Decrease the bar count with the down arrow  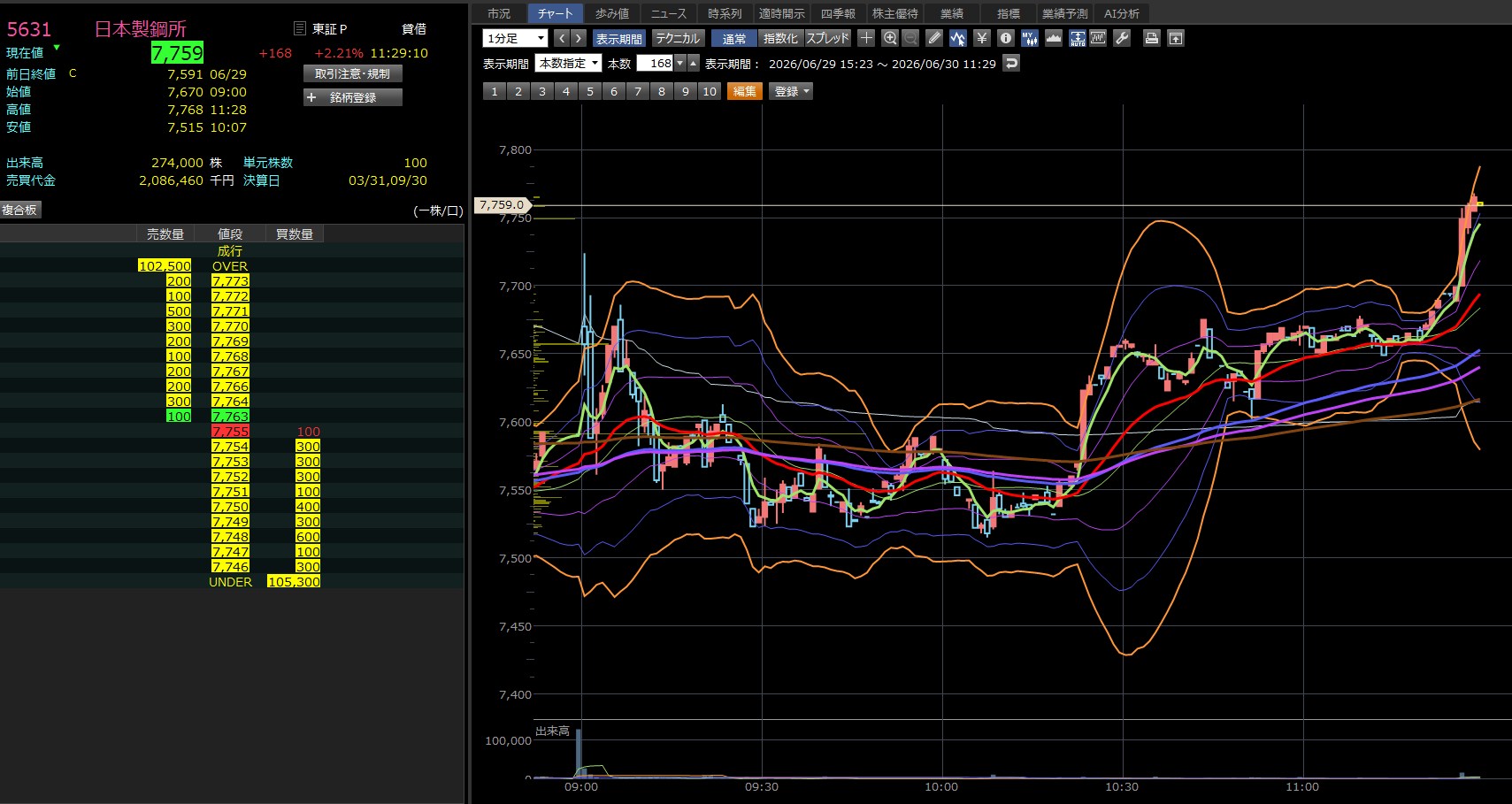tap(679, 63)
